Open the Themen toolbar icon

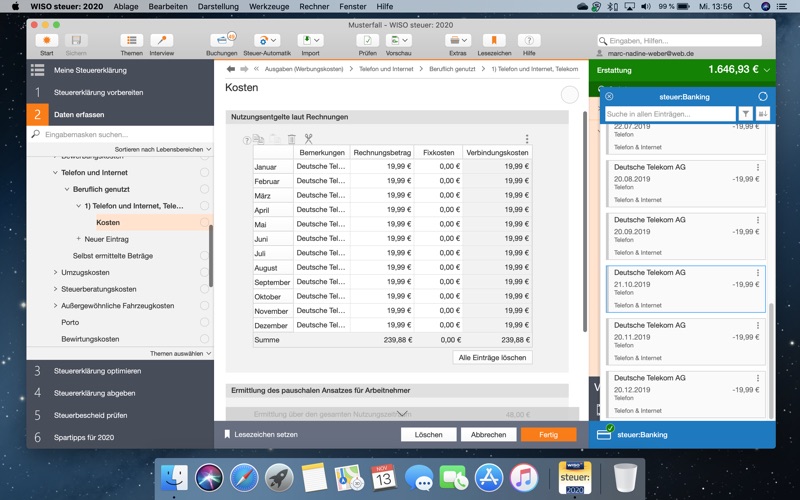132,40
